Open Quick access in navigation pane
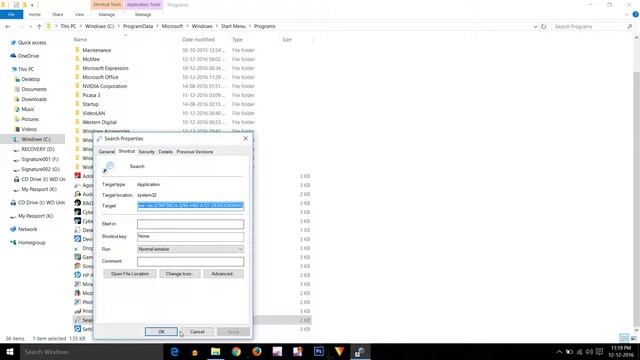 click(32, 42)
